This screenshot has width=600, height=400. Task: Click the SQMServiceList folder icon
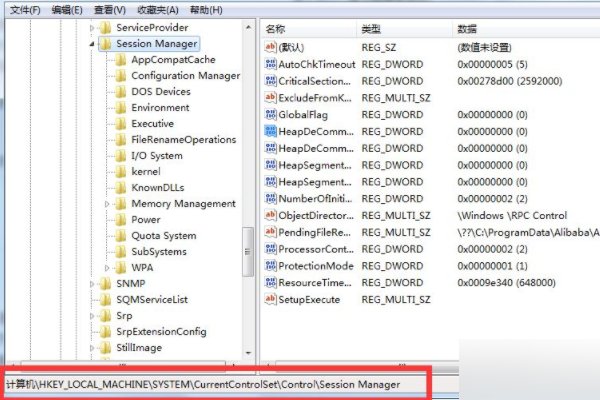pyautogui.click(x=105, y=300)
